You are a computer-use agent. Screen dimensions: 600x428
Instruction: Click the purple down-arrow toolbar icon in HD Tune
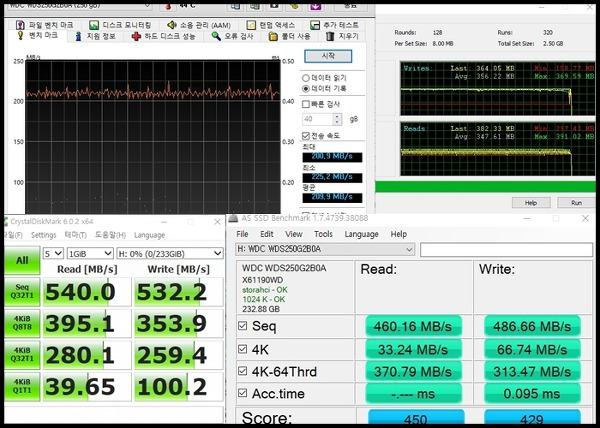pyautogui.click(x=315, y=7)
